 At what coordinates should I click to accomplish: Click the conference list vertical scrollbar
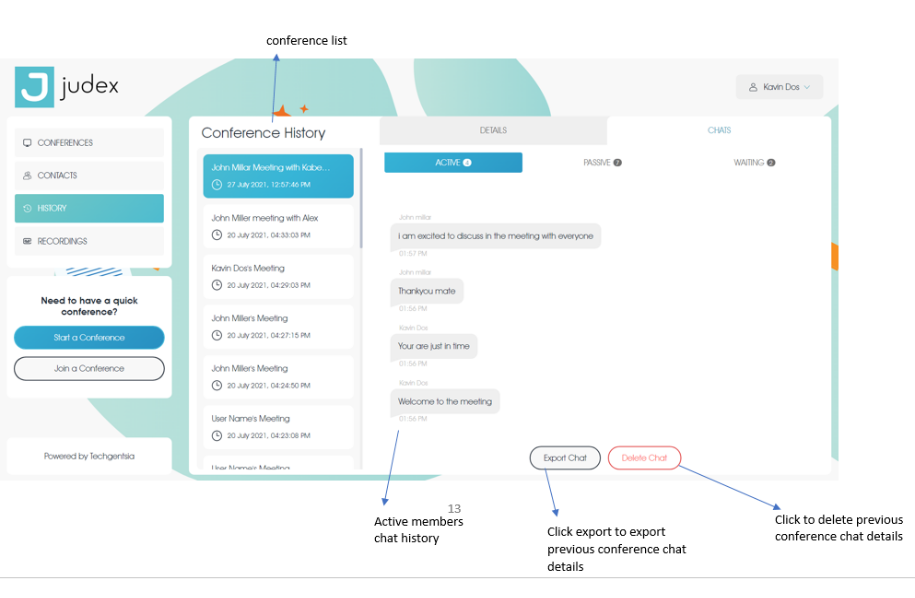pos(361,200)
